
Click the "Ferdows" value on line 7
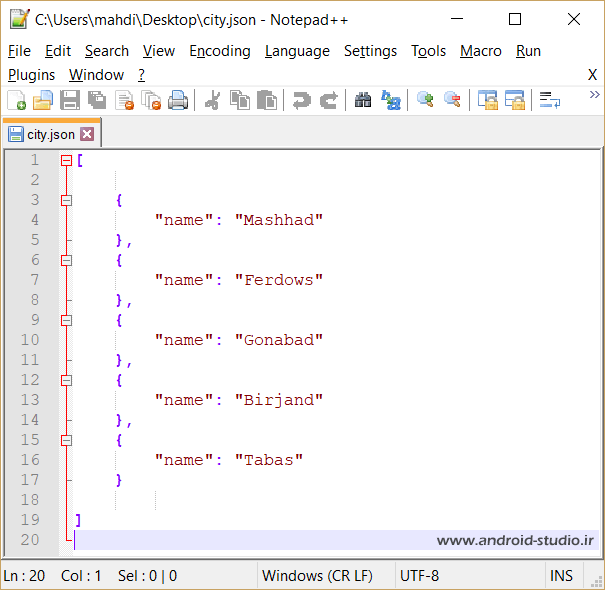[279, 280]
